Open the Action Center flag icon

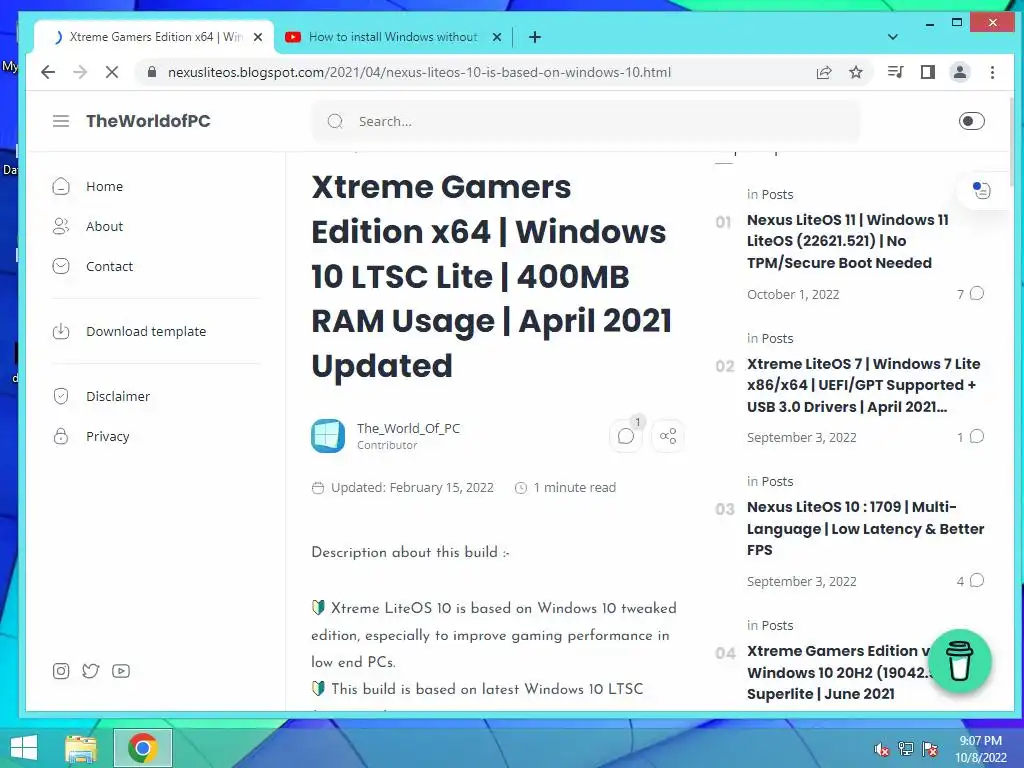(930, 748)
